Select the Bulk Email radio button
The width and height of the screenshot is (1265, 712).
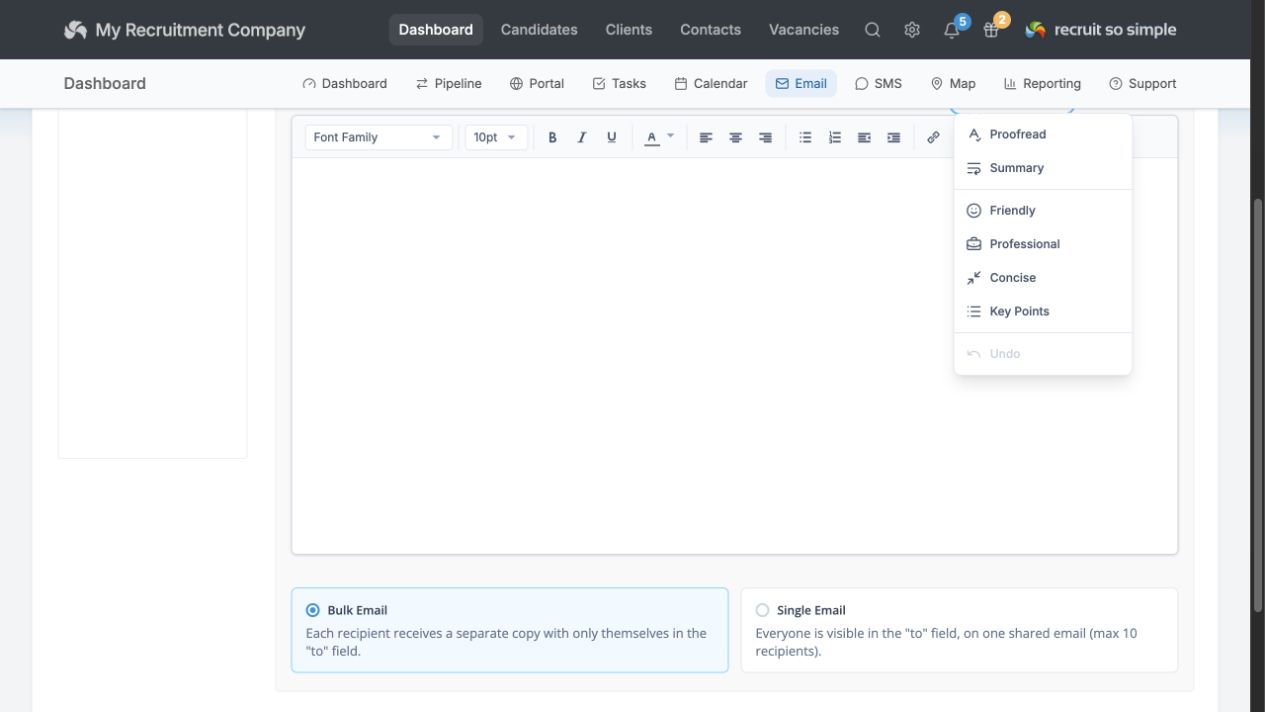coord(313,610)
